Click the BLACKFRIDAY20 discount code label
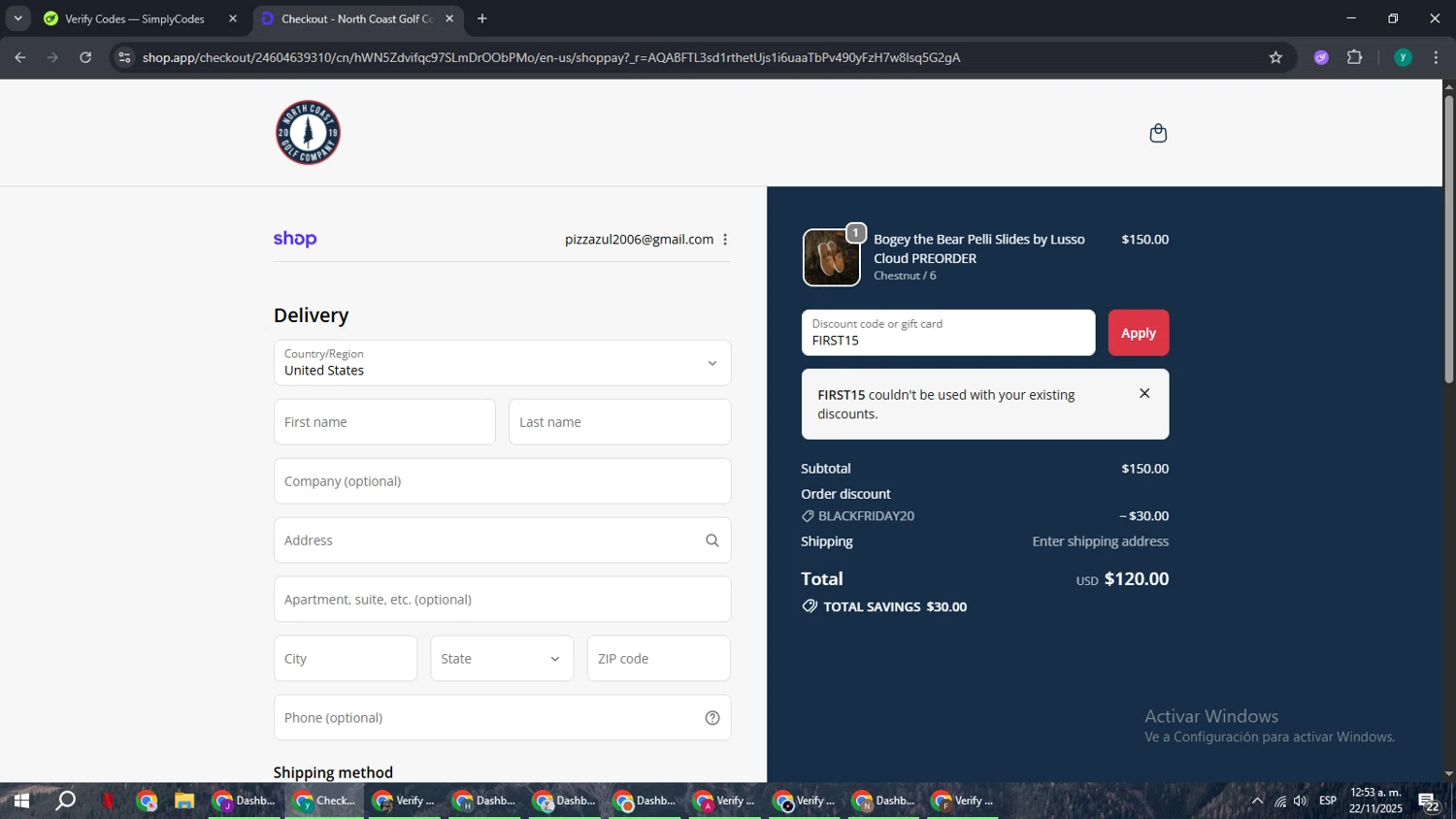The width and height of the screenshot is (1456, 819). [x=866, y=516]
